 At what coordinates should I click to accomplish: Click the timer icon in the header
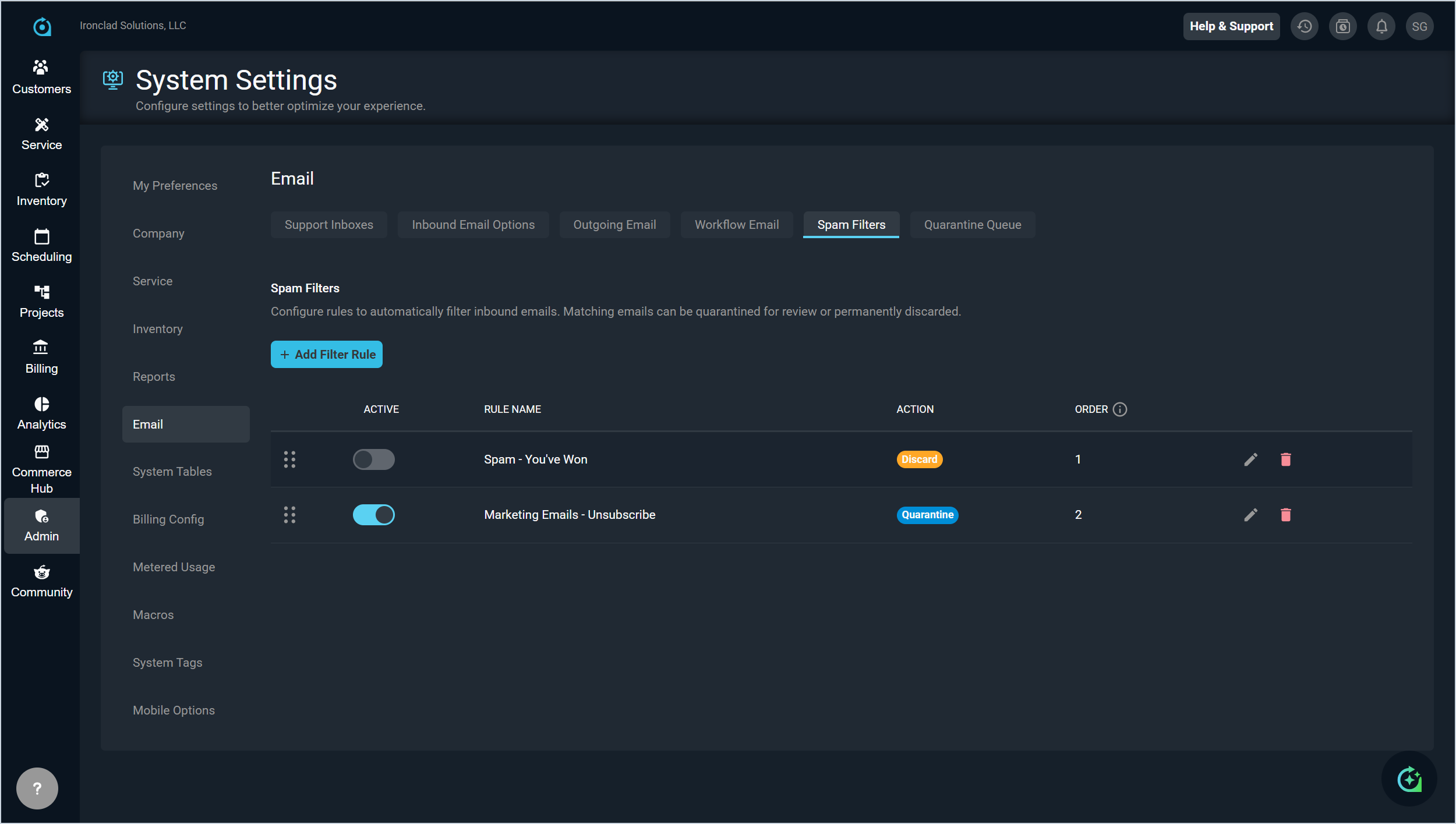pos(1342,26)
